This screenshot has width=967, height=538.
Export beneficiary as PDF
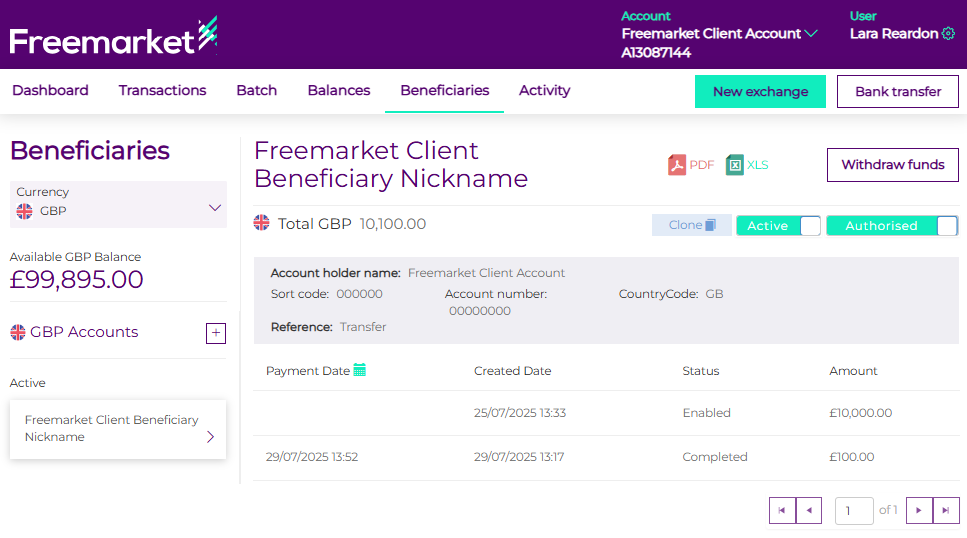point(691,165)
